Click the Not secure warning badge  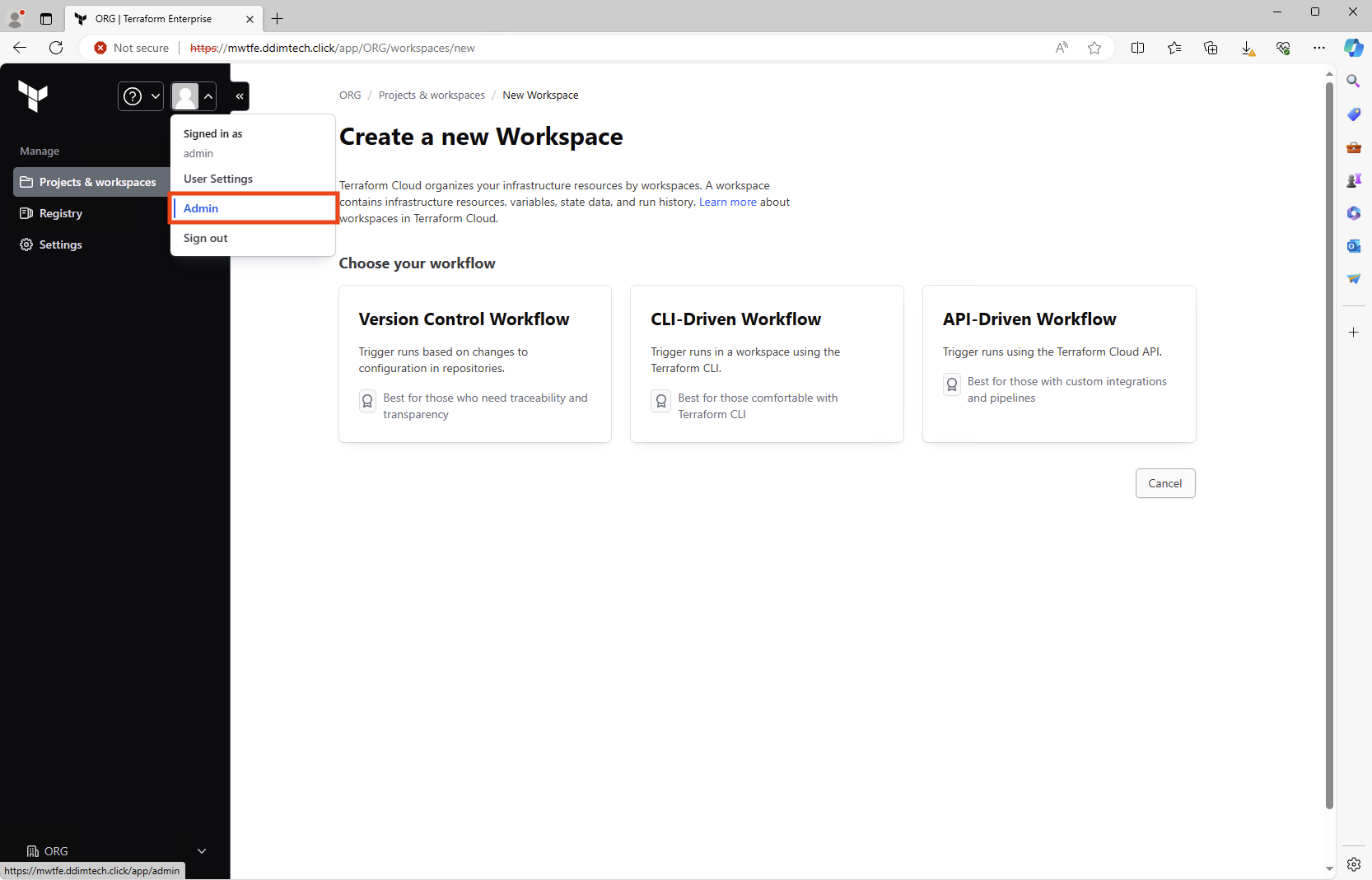tap(132, 48)
